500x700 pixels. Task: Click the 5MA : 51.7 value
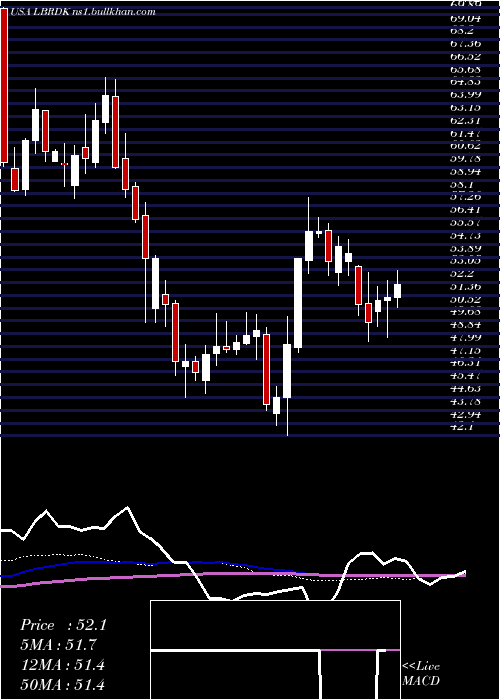point(58,645)
